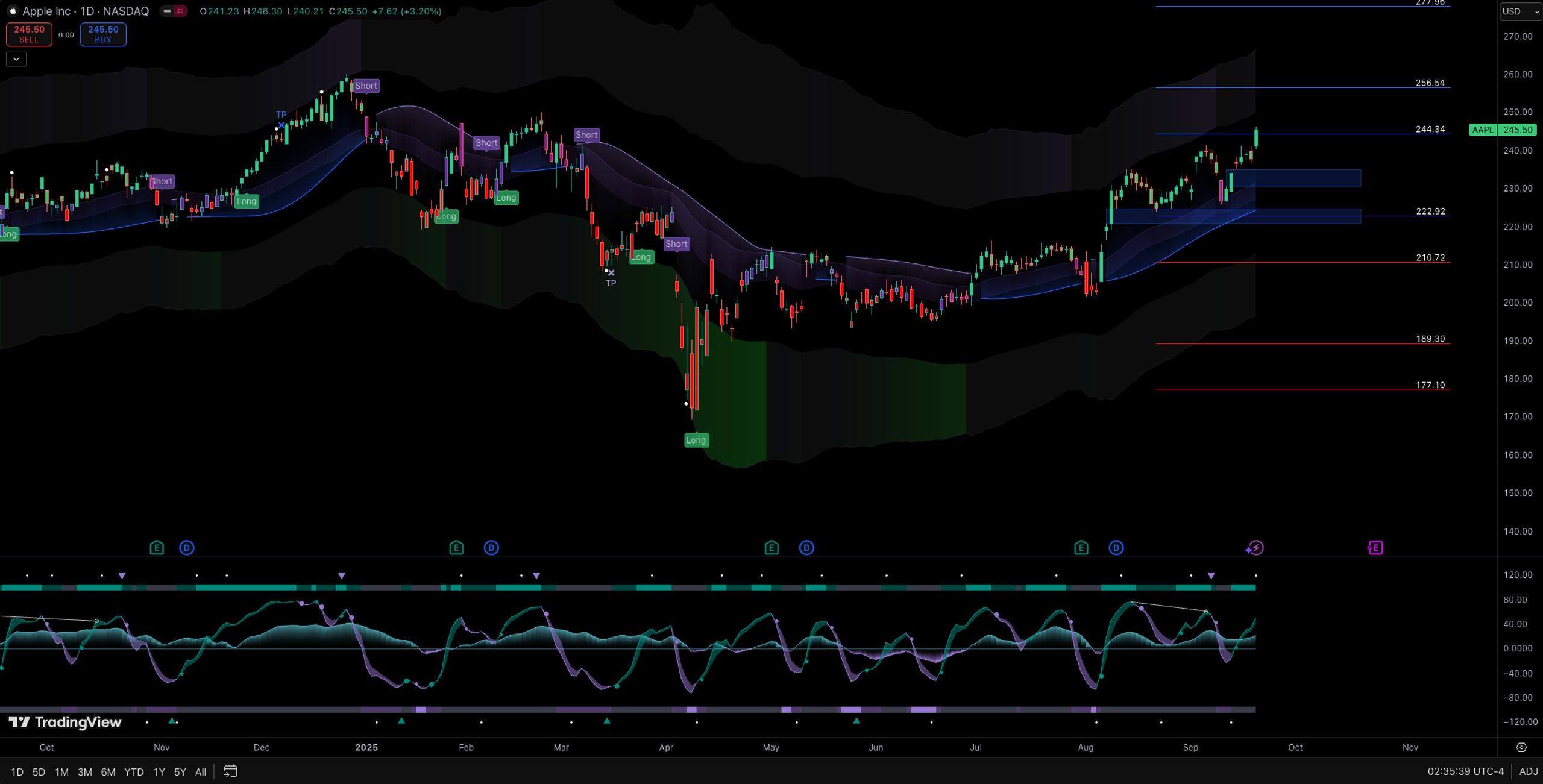Screen dimensions: 1543x784
Task: Click the Long label below the April low
Action: pos(696,440)
